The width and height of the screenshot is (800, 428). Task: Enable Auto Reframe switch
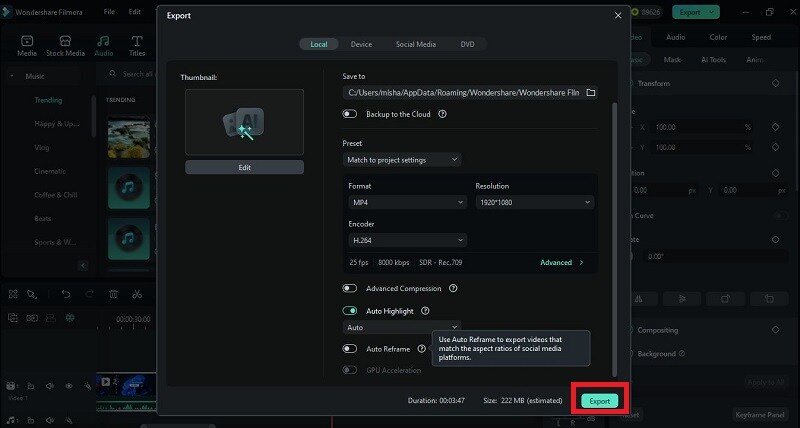349,349
